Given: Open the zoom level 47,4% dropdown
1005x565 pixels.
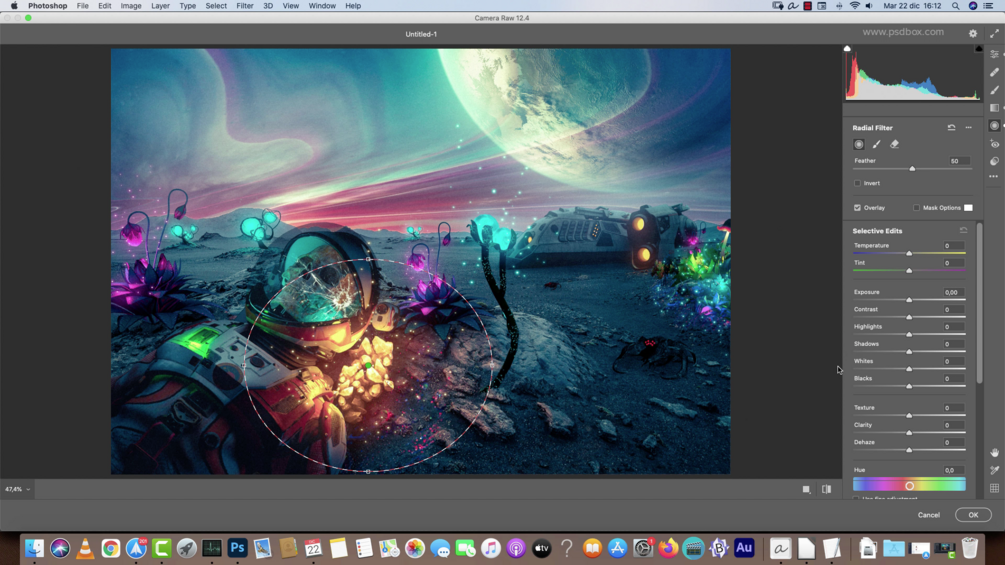Looking at the screenshot, I should (x=17, y=489).
